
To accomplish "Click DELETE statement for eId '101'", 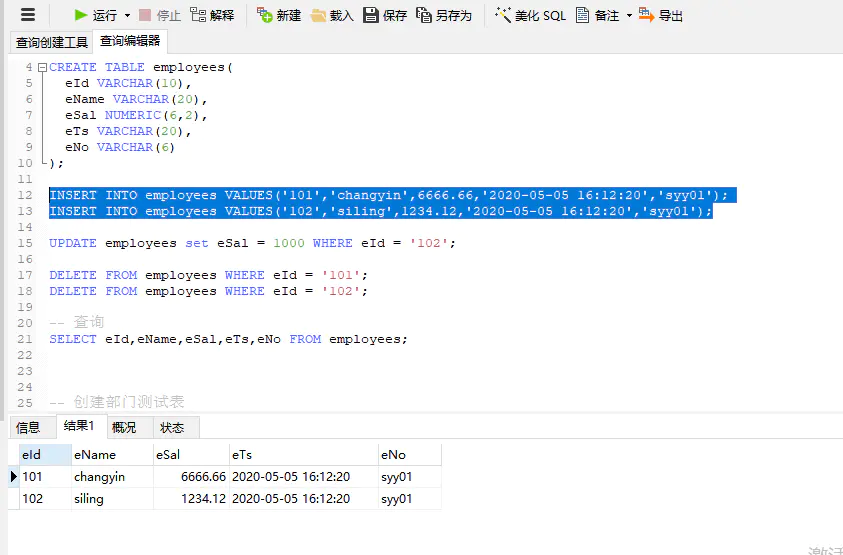I will 209,275.
